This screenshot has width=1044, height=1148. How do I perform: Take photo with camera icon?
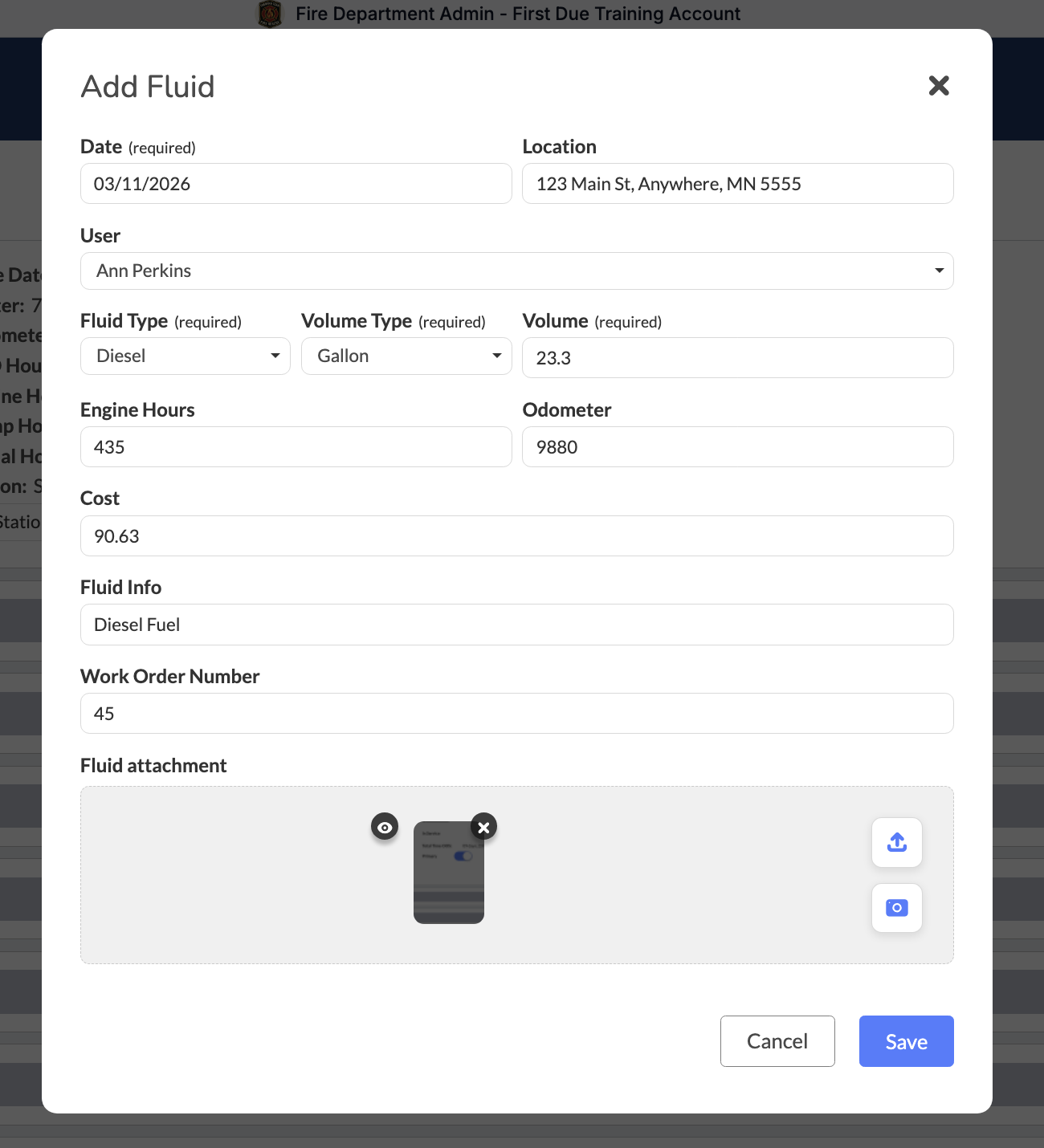coord(897,908)
